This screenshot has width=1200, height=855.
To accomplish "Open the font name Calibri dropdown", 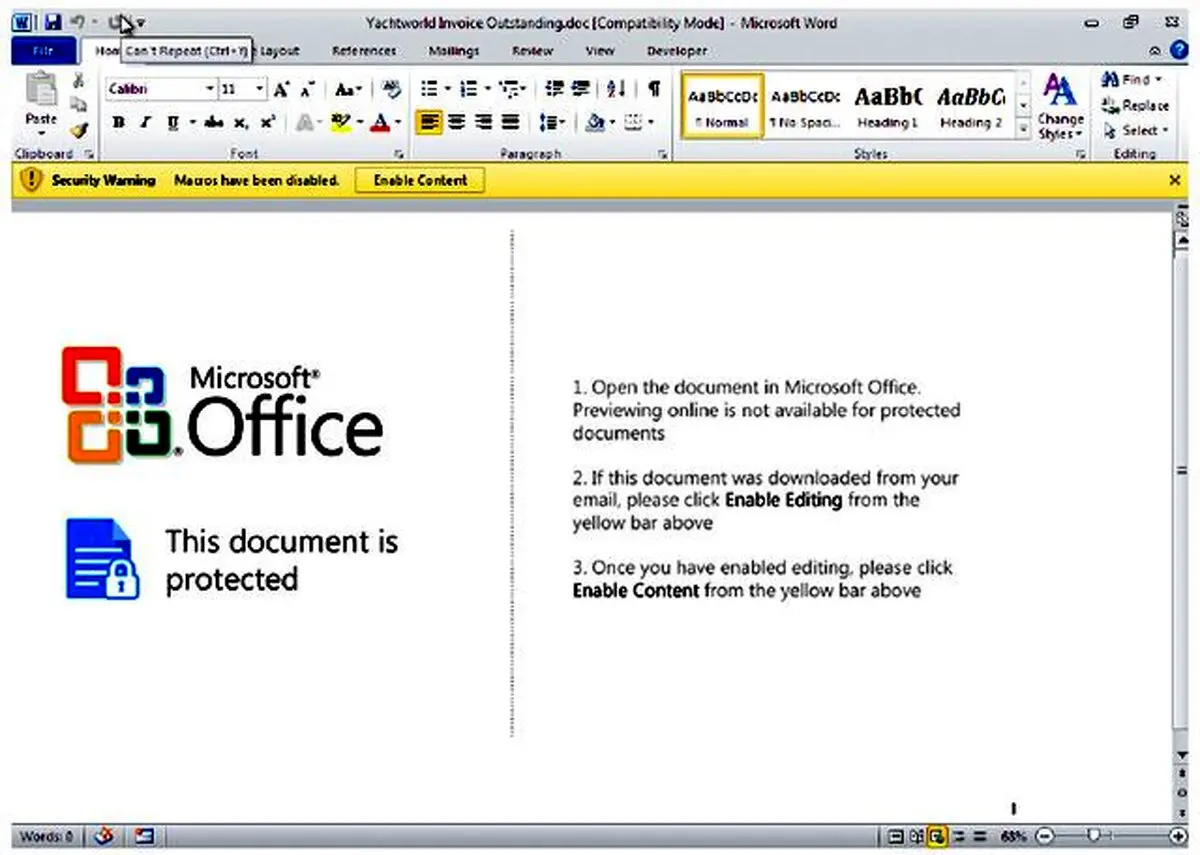I will point(209,89).
